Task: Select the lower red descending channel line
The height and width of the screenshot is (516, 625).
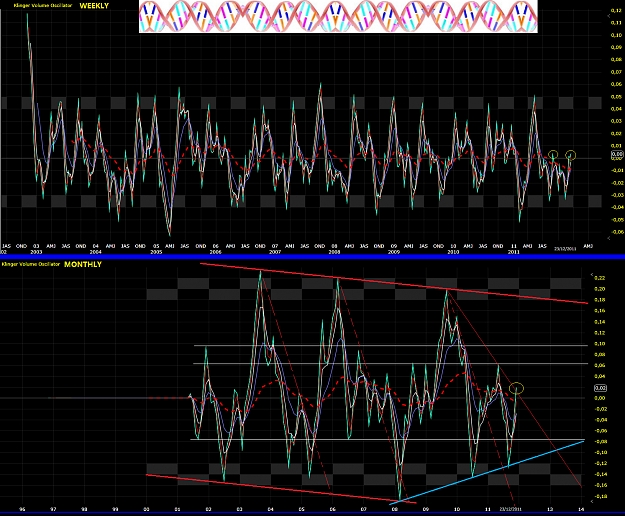Action: click(x=281, y=489)
